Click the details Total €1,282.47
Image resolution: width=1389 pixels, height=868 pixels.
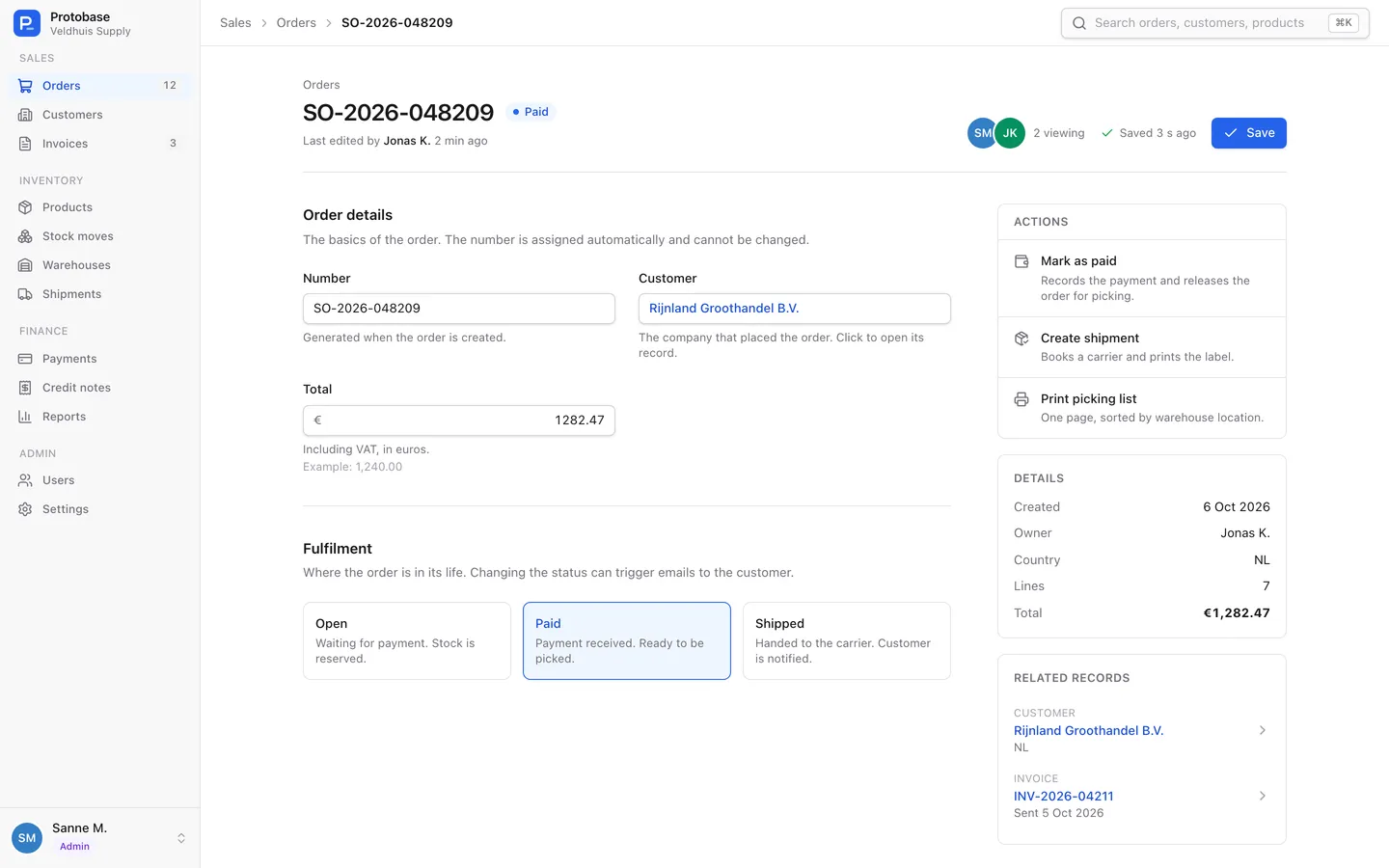coord(1236,613)
